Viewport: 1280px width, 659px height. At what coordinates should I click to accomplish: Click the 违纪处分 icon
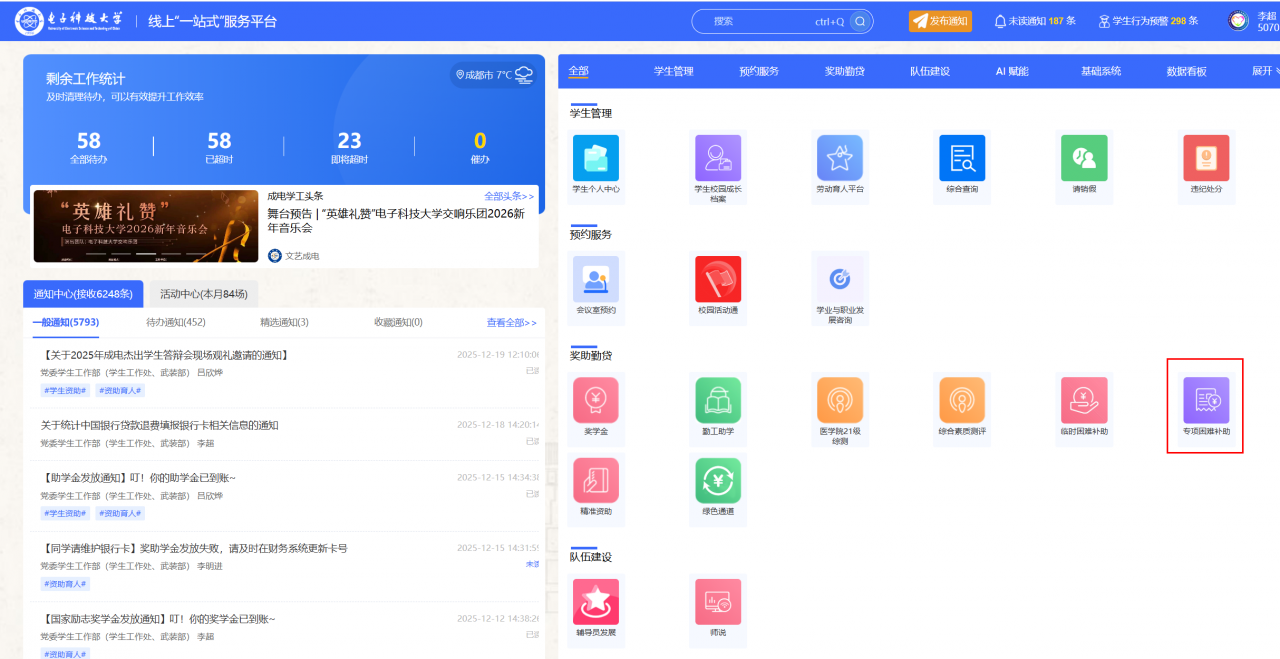[x=1206, y=159]
